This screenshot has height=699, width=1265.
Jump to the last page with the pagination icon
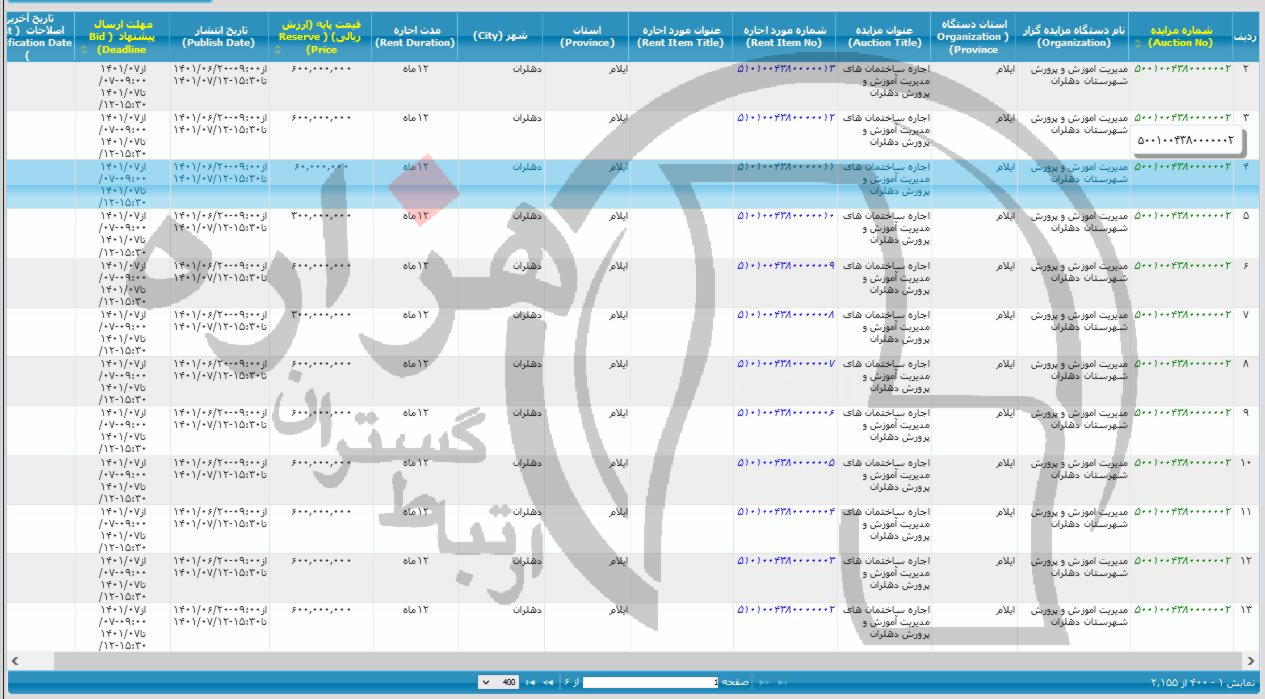click(529, 681)
